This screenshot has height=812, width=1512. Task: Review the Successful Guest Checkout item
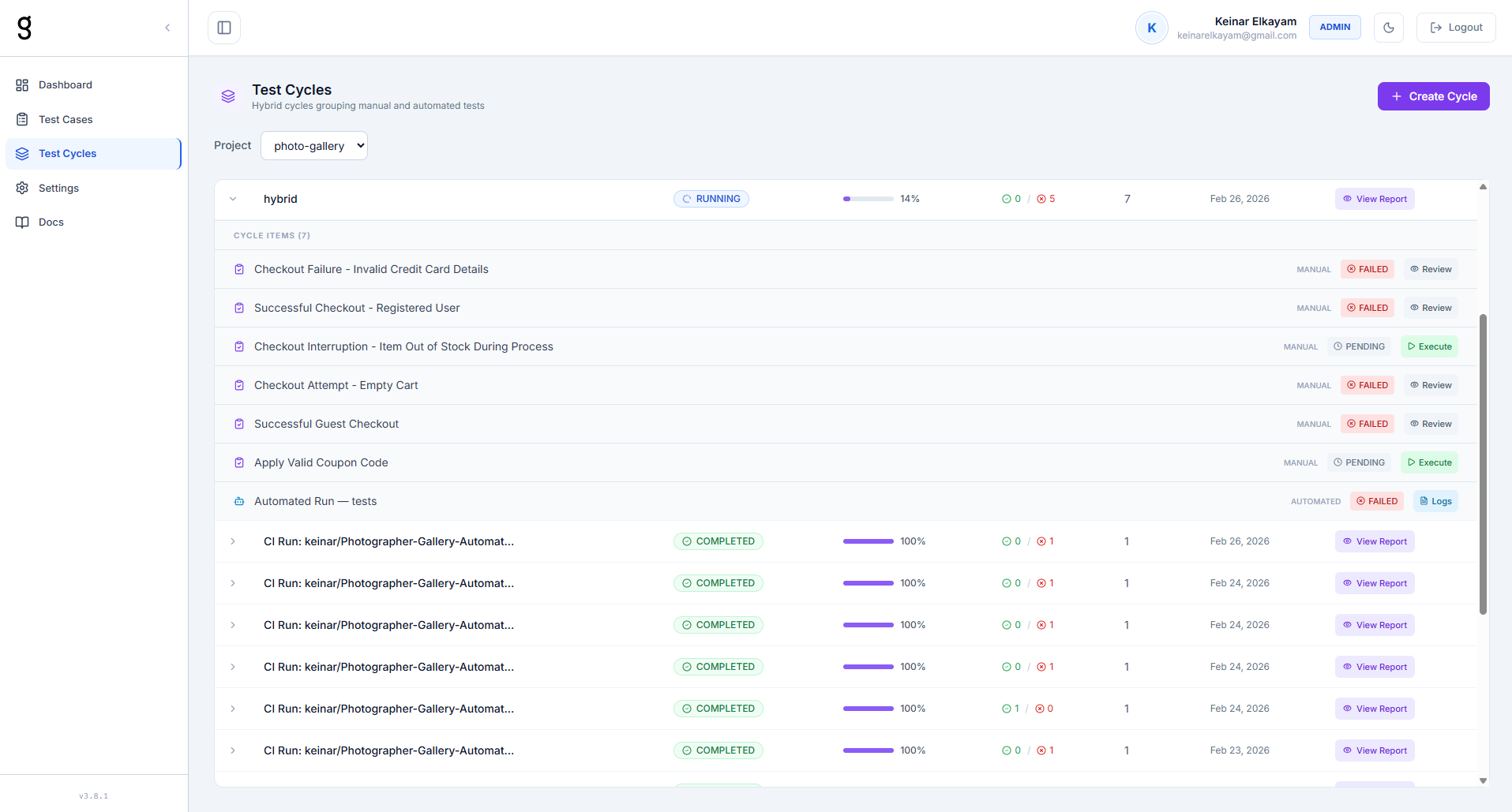1431,424
